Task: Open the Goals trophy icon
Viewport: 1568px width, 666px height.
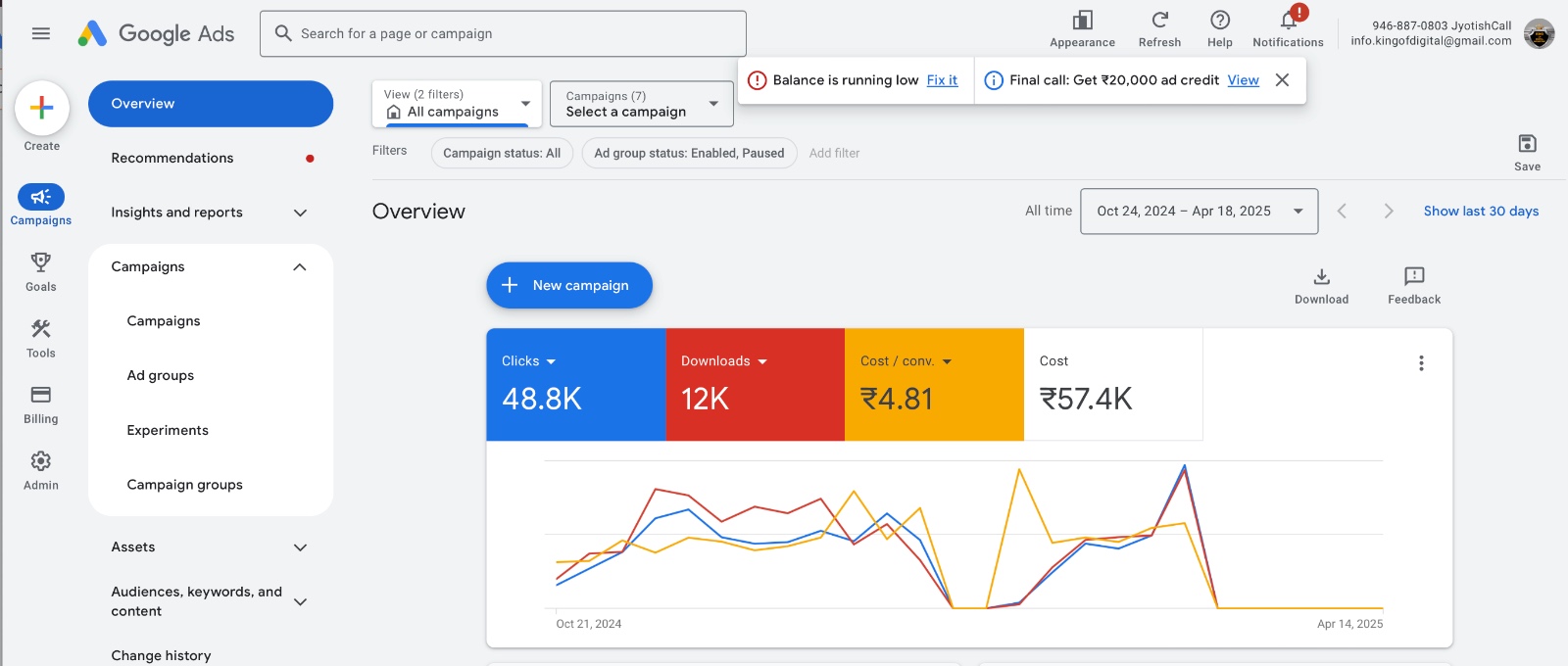Action: tap(41, 262)
